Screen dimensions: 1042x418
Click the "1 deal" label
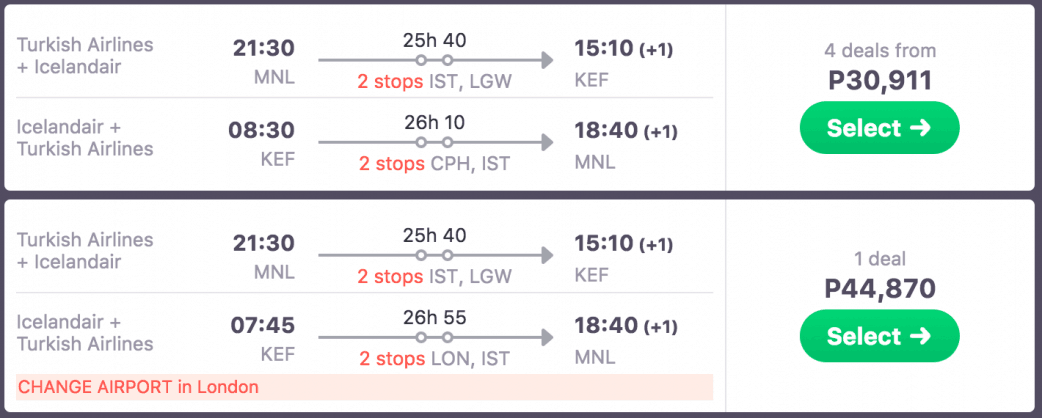(x=879, y=259)
